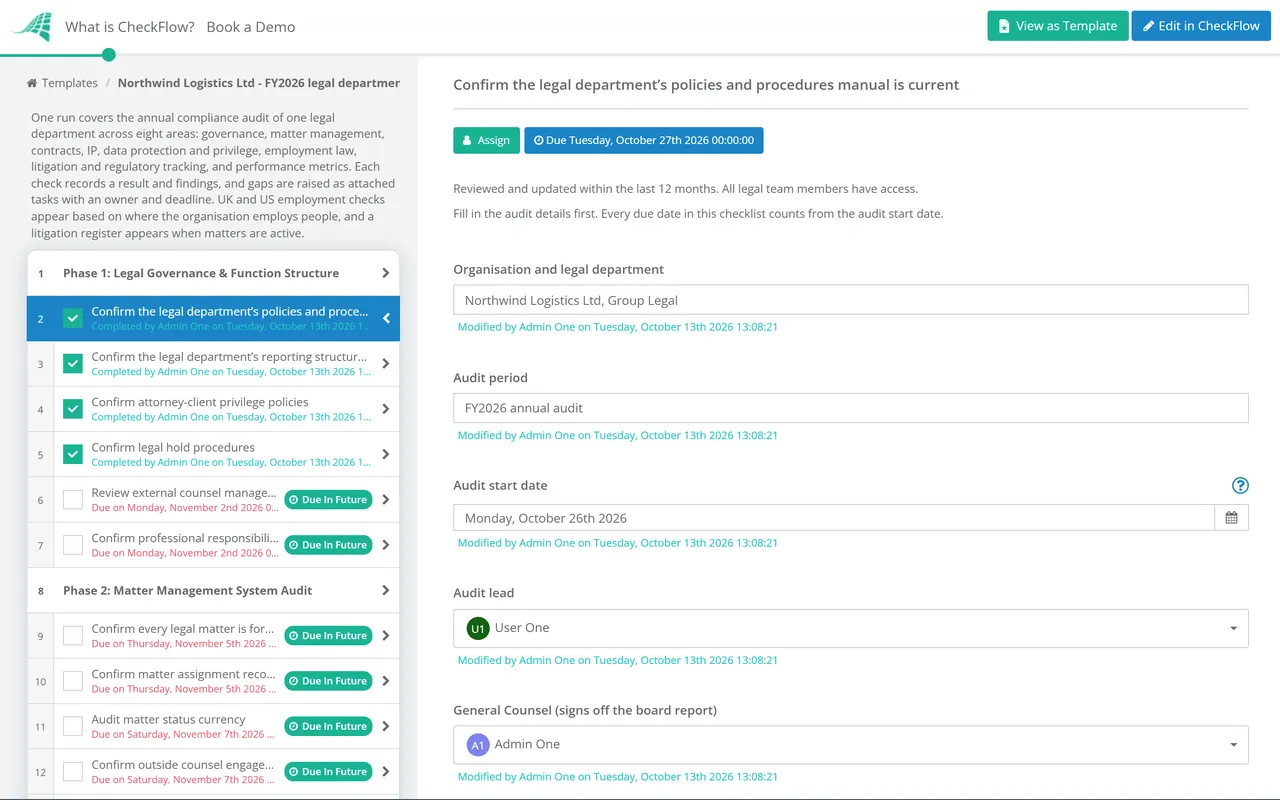Click the task title heading about policies manual
1280x800 pixels.
click(x=706, y=85)
